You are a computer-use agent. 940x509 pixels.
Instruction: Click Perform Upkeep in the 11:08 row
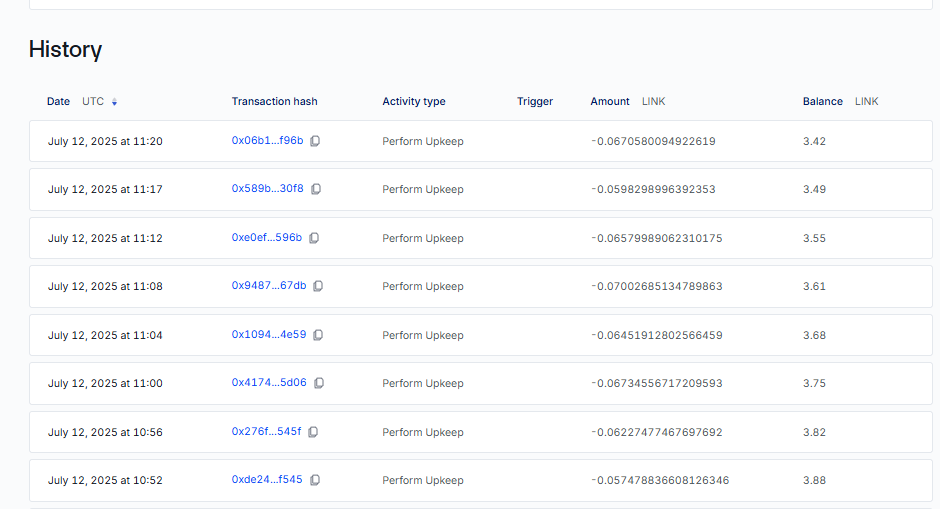pos(423,287)
